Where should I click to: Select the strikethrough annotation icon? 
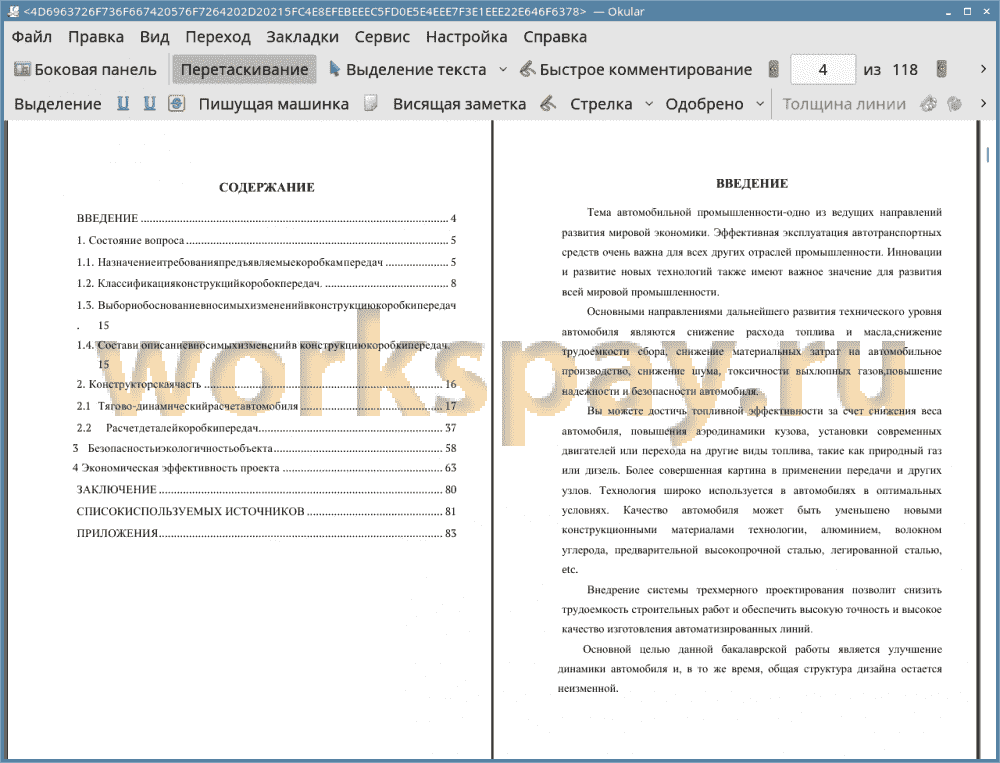(x=176, y=103)
